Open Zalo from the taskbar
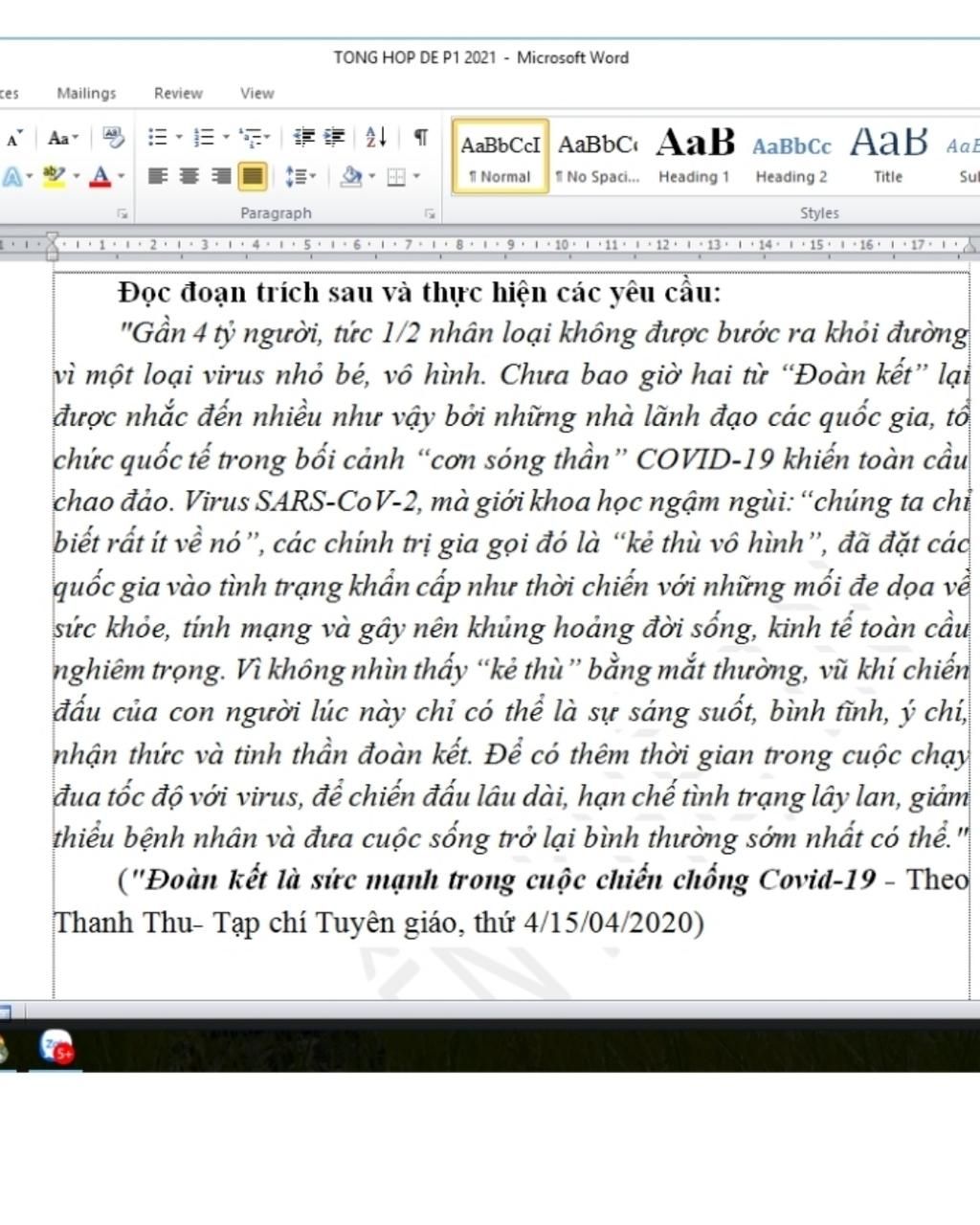 pos(56,1048)
